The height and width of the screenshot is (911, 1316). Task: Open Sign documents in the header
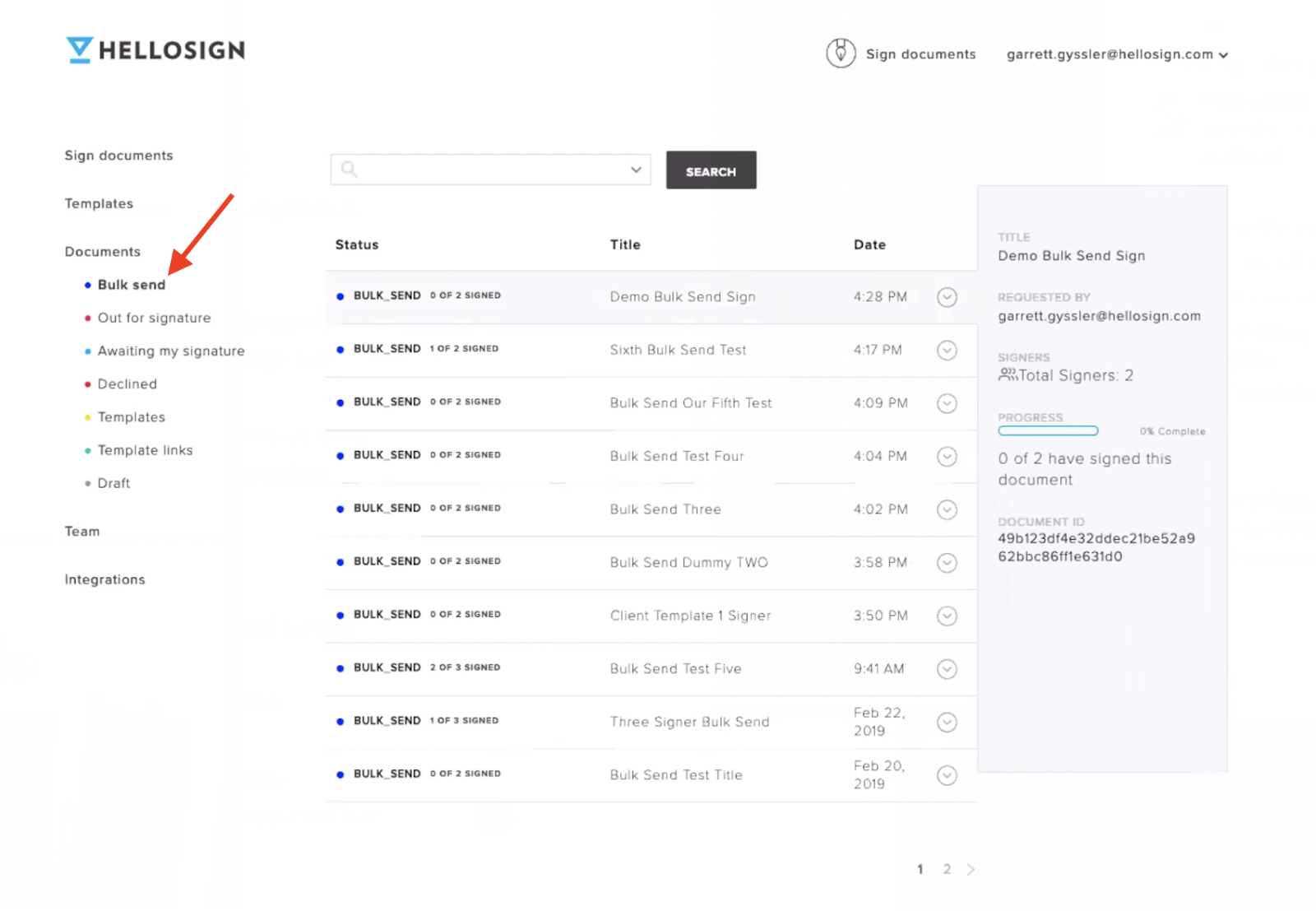(x=920, y=54)
